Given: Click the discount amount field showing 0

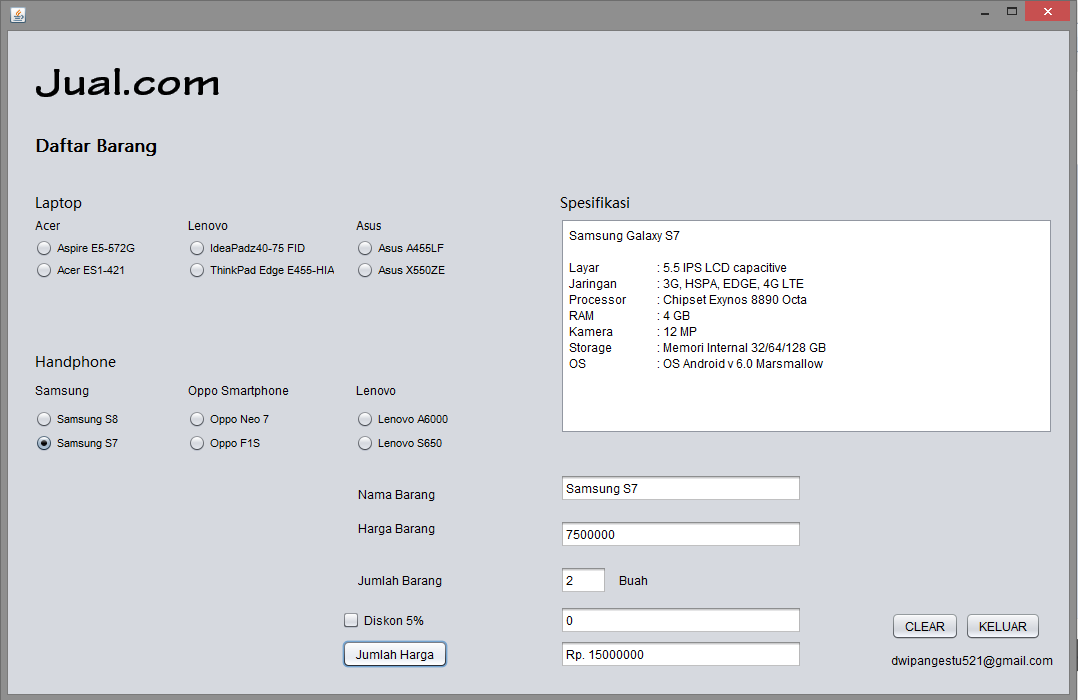Looking at the screenshot, I should click(681, 620).
